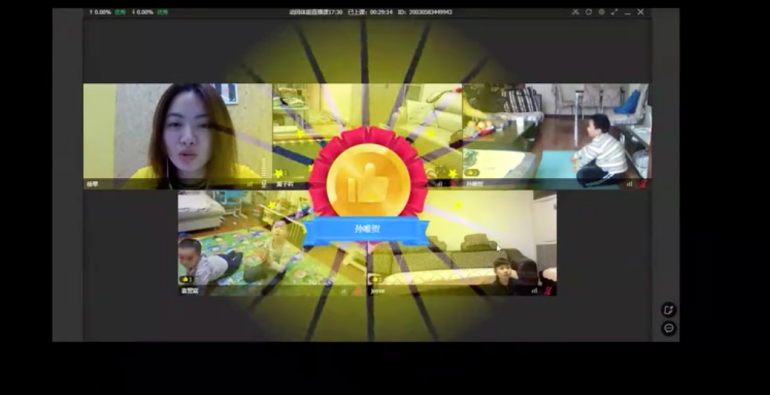Open the chat bubble icon at bottom right
The width and height of the screenshot is (770, 395).
pos(668,328)
